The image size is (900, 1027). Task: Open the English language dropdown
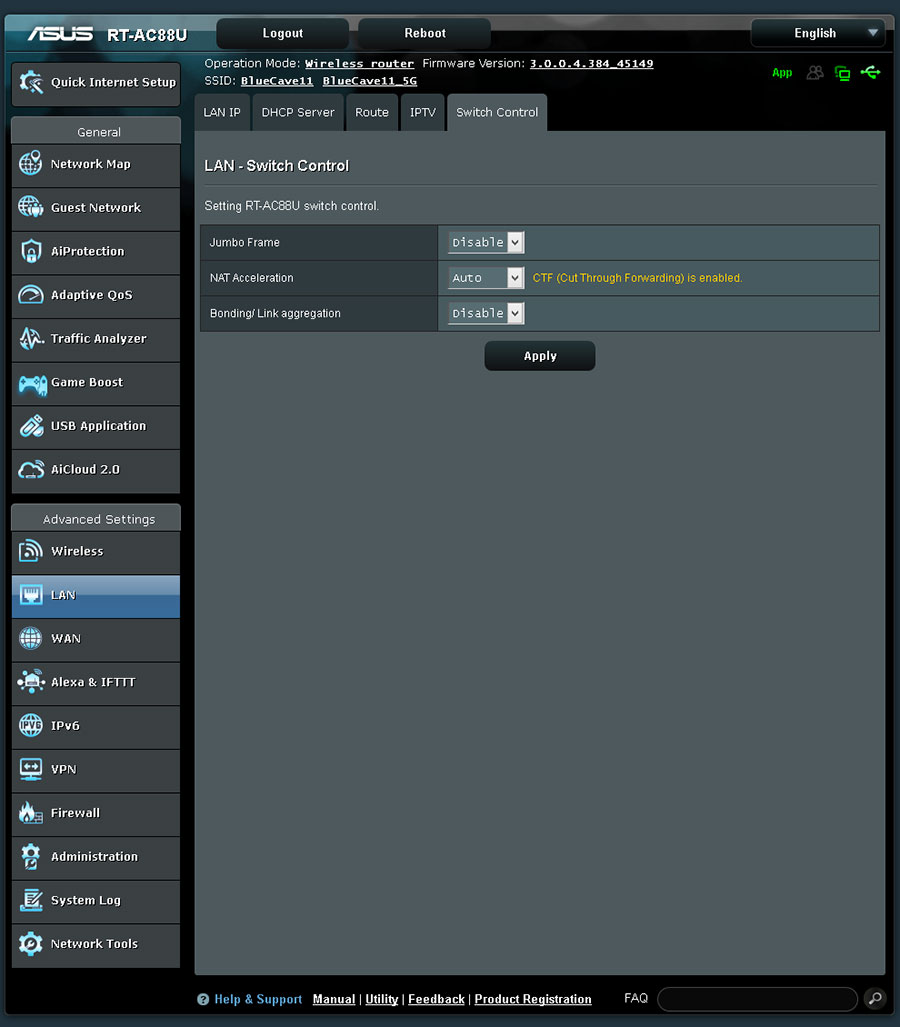click(817, 33)
